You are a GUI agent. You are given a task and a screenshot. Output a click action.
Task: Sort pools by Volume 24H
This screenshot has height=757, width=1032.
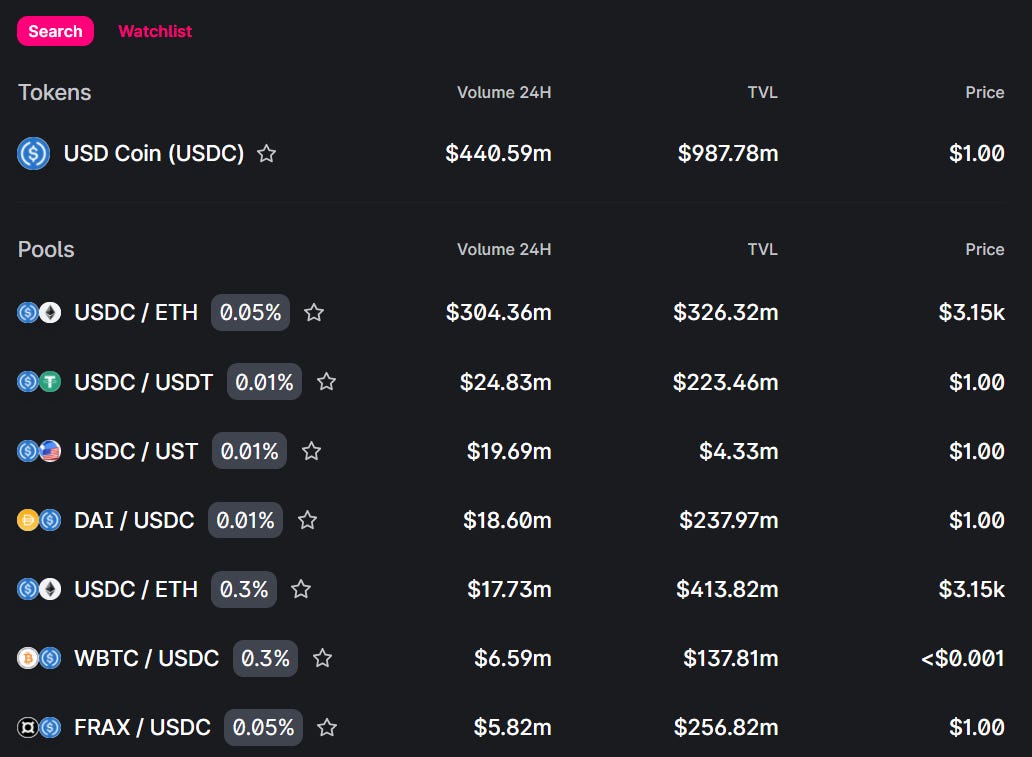(504, 249)
